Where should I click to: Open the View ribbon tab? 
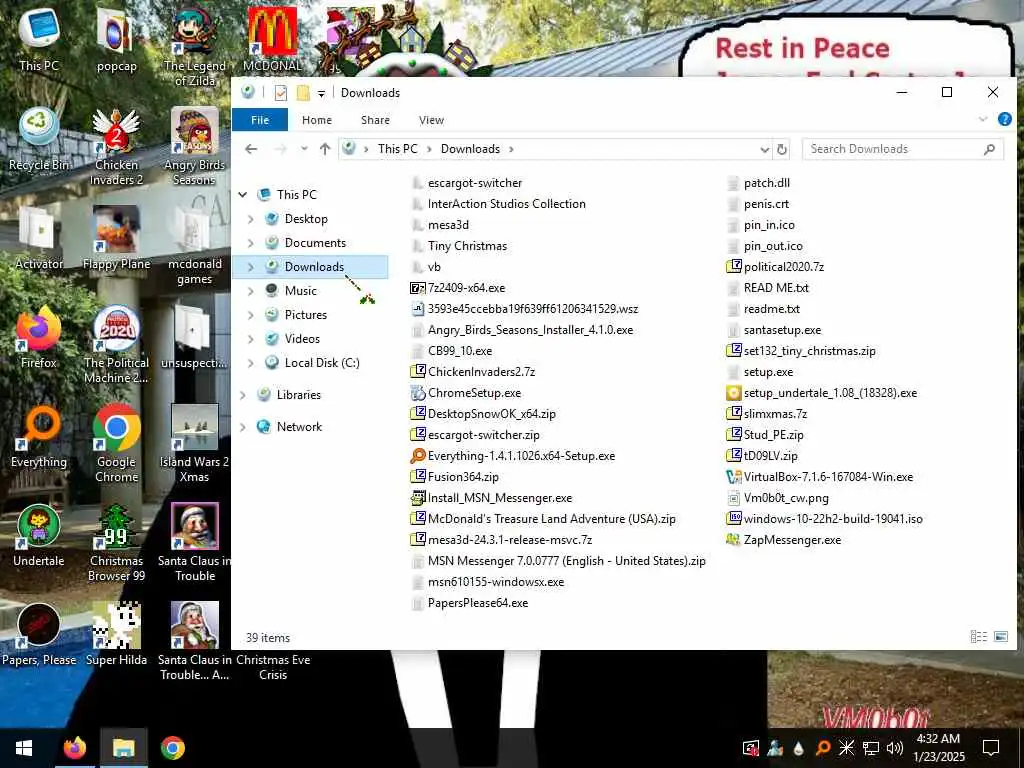pyautogui.click(x=431, y=120)
